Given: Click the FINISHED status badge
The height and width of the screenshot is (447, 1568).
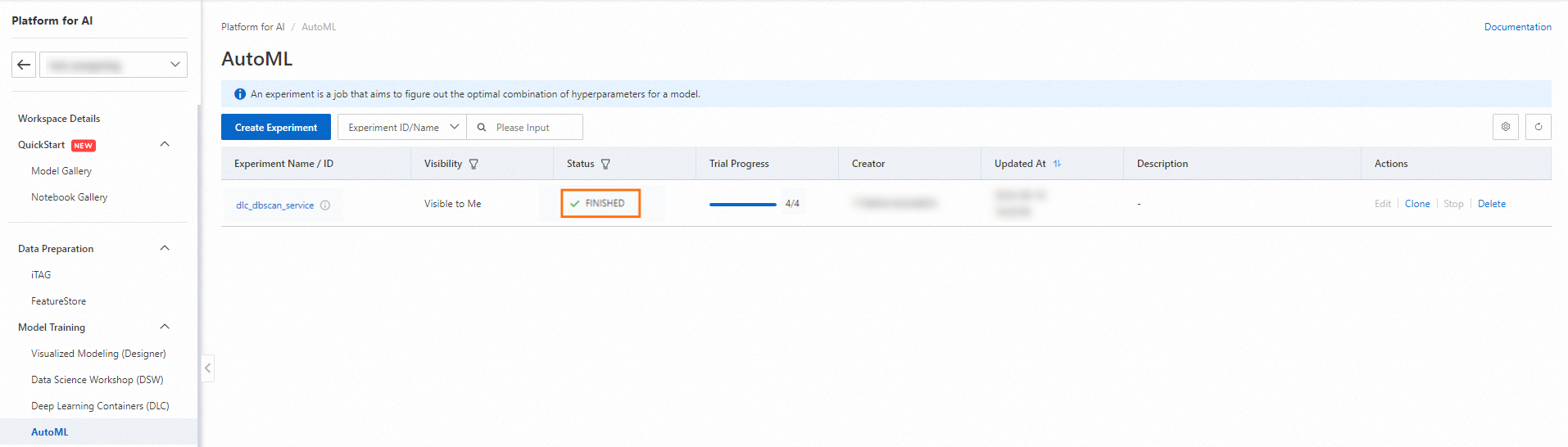Looking at the screenshot, I should [600, 203].
